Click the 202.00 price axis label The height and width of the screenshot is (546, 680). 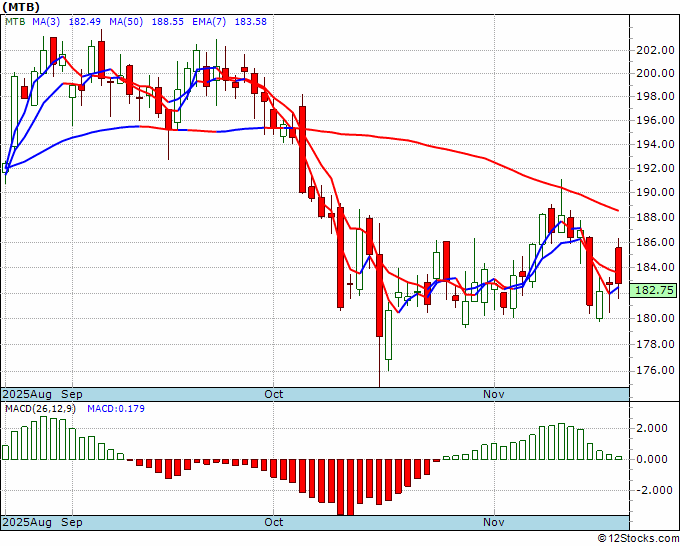coord(655,50)
